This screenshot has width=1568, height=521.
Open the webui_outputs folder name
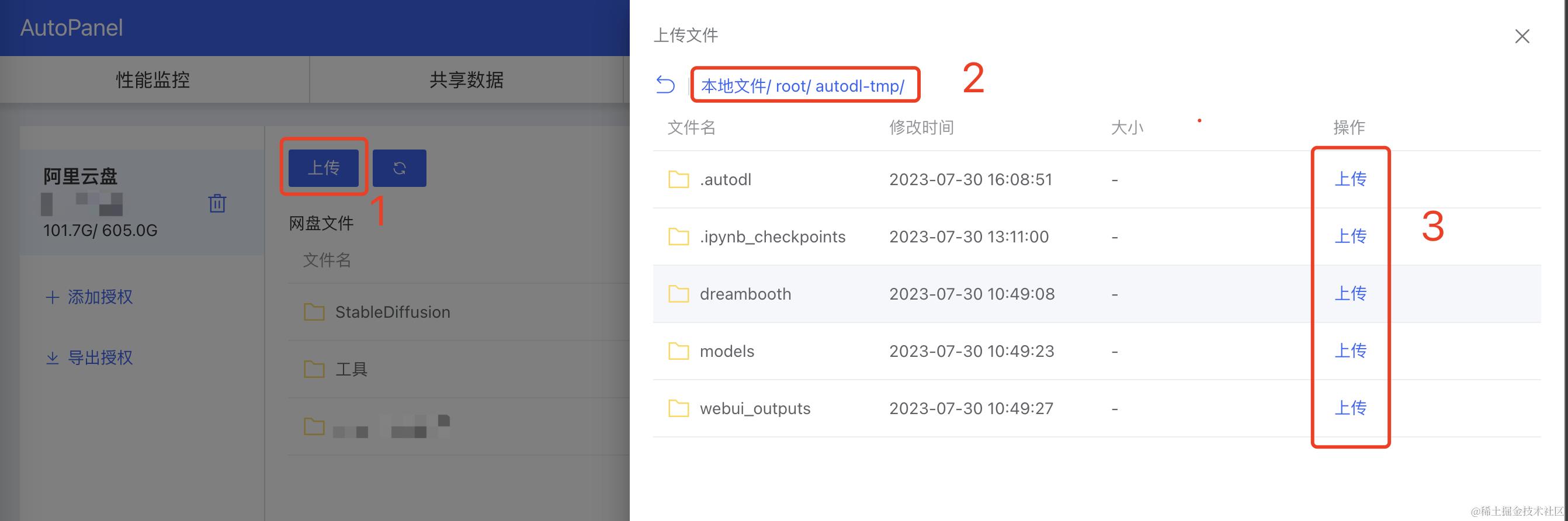coord(755,408)
